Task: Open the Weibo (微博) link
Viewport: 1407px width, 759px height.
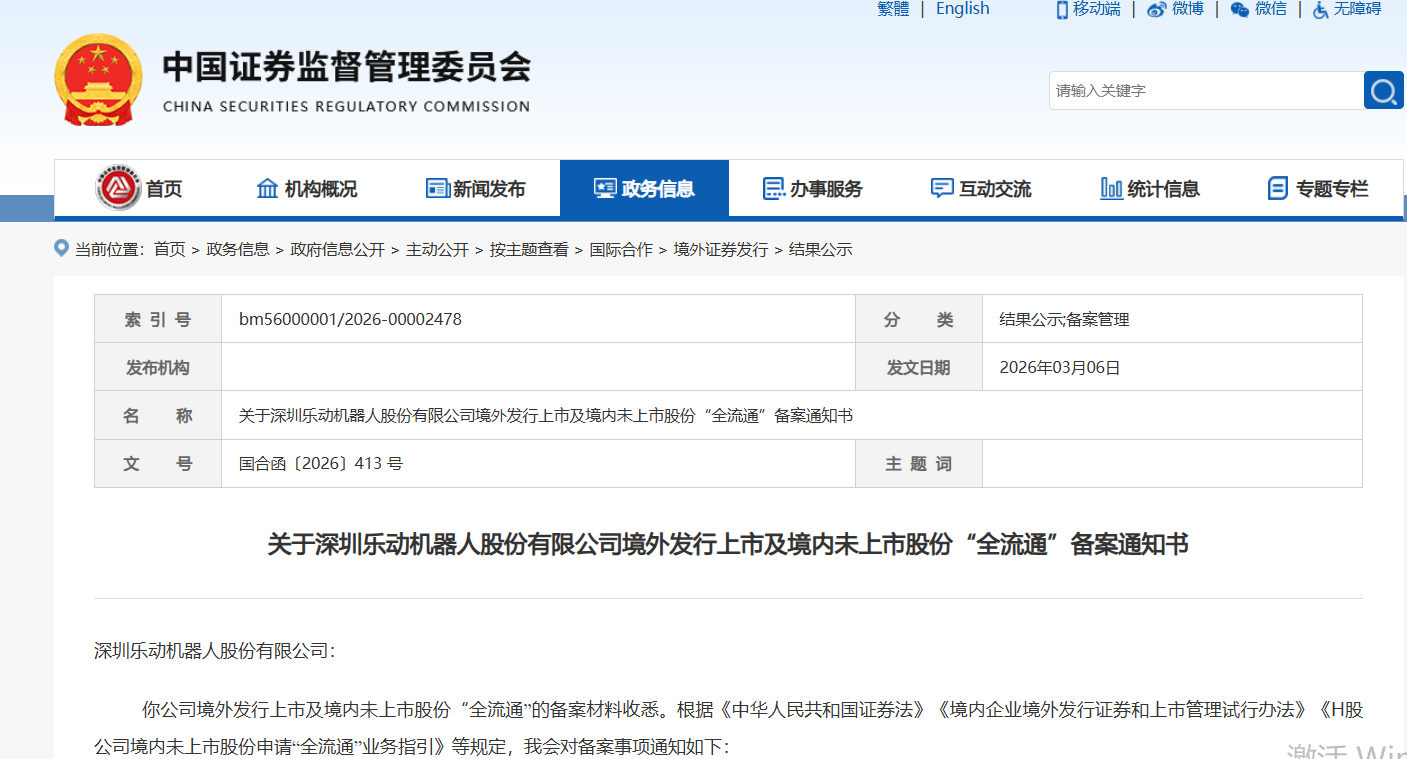Action: click(1176, 9)
